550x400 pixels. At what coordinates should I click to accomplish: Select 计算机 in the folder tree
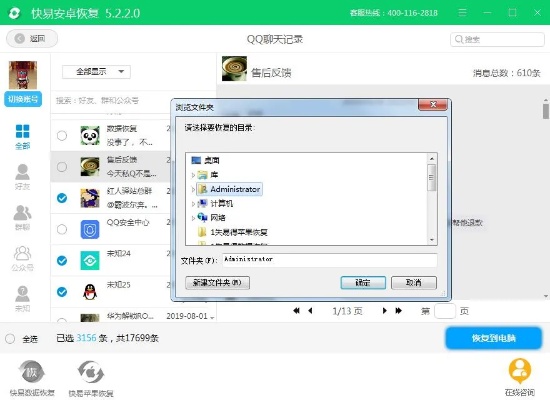[x=215, y=204]
